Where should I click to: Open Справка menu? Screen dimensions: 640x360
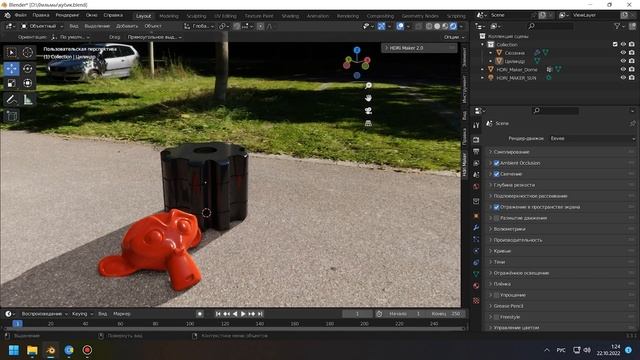(x=113, y=15)
